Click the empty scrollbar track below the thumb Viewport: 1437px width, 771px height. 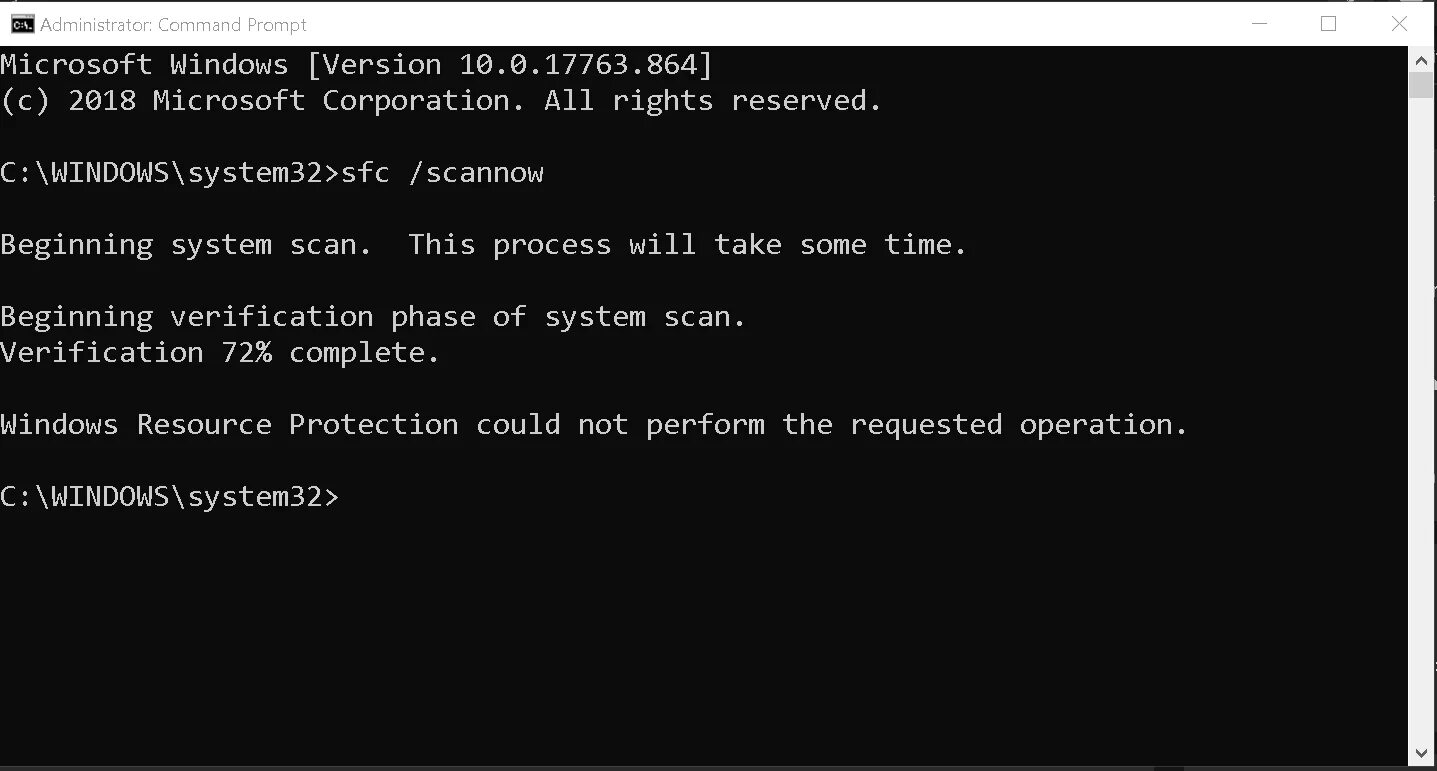tap(1421, 420)
